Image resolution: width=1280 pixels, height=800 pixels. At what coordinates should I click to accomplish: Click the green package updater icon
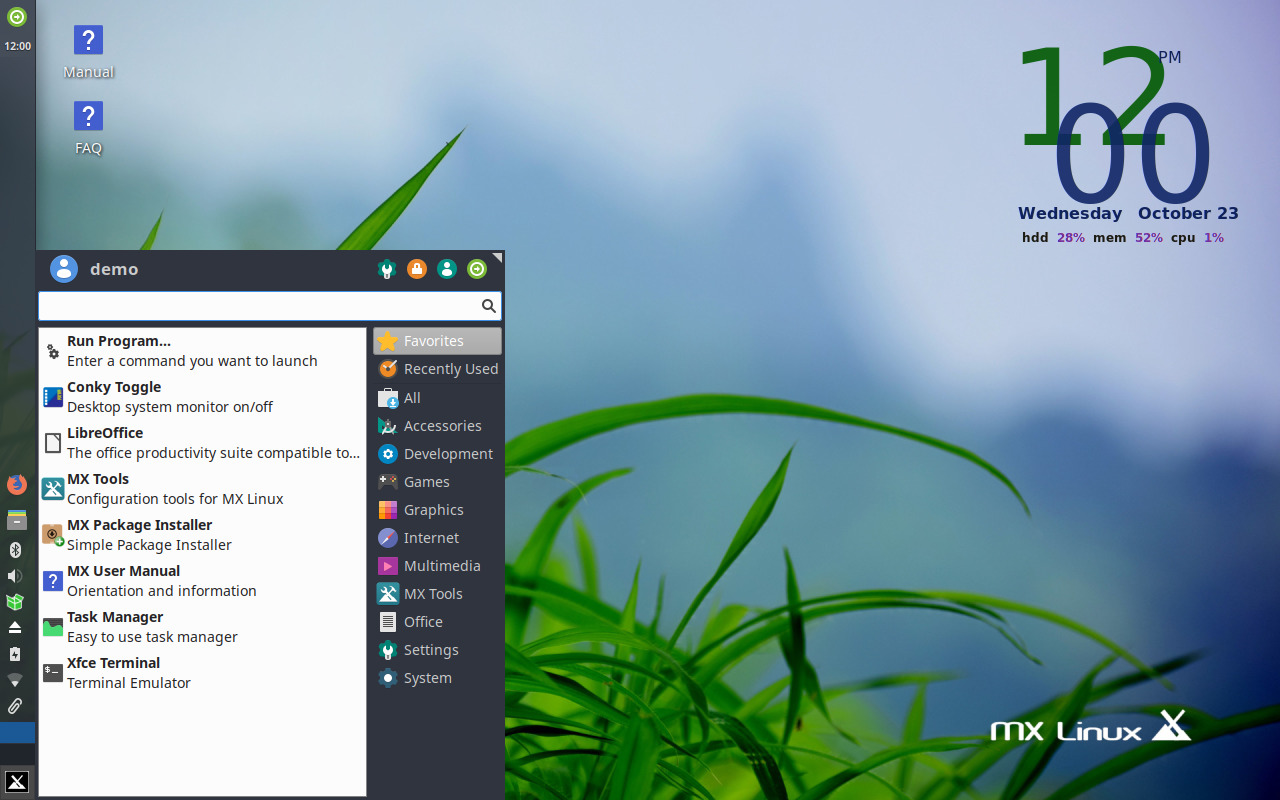click(x=15, y=602)
